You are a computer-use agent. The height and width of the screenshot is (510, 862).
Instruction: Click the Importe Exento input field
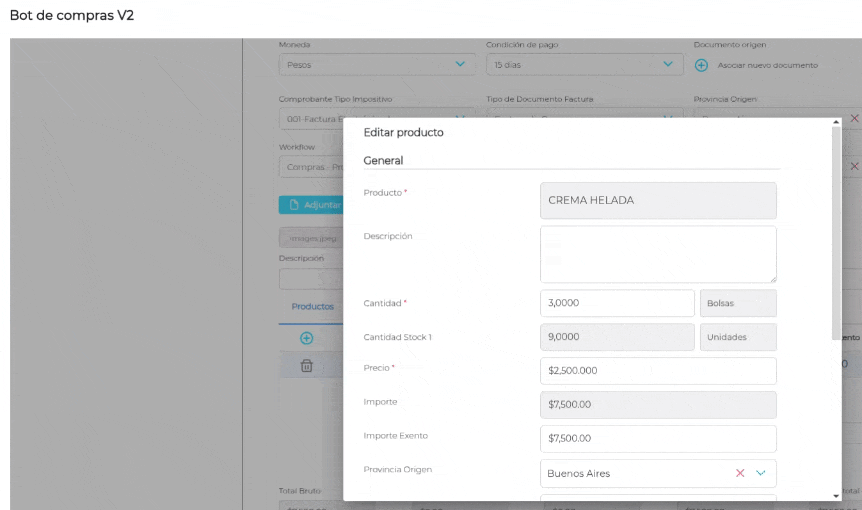pos(657,438)
